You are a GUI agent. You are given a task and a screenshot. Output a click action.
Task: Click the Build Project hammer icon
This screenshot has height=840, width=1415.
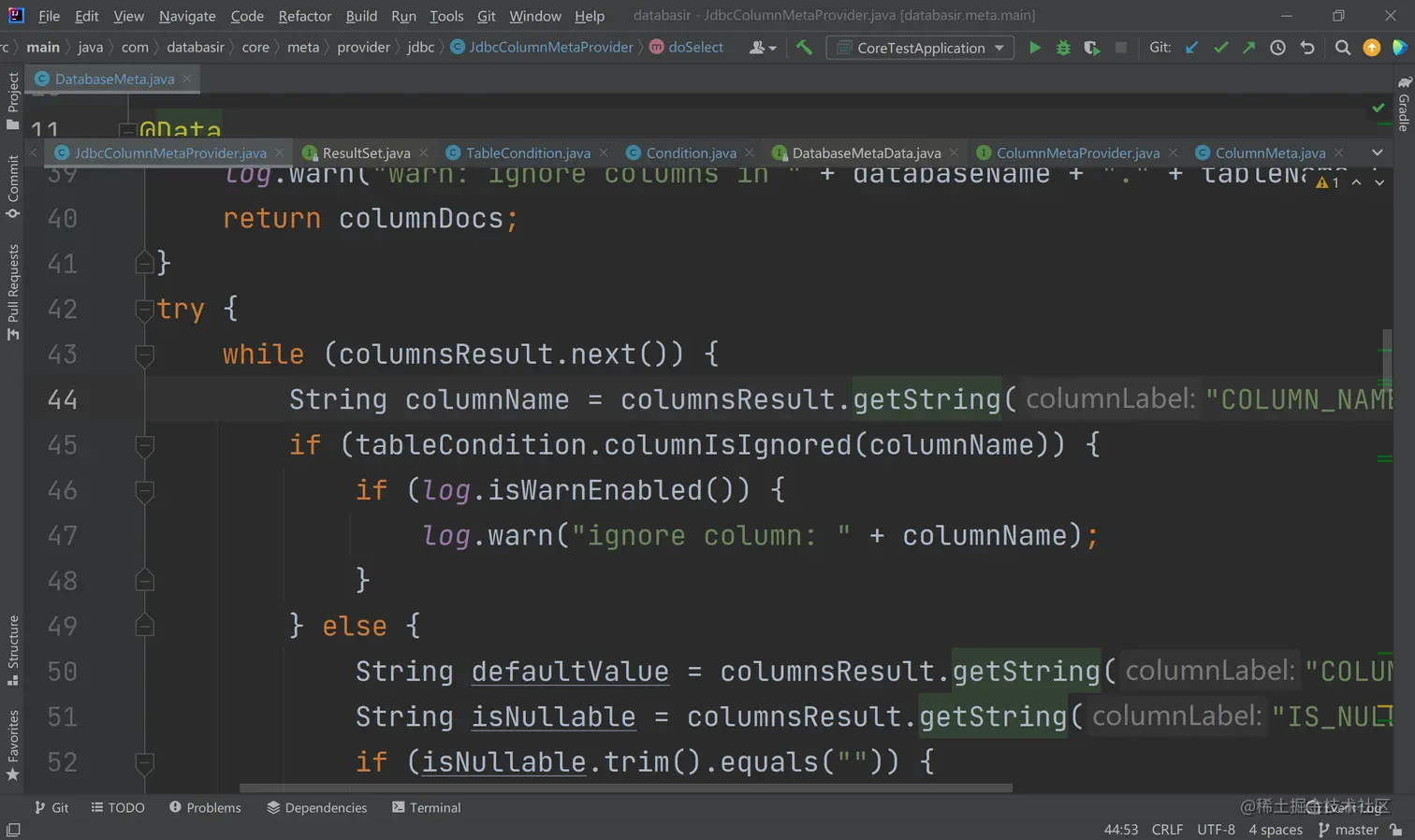[x=804, y=48]
